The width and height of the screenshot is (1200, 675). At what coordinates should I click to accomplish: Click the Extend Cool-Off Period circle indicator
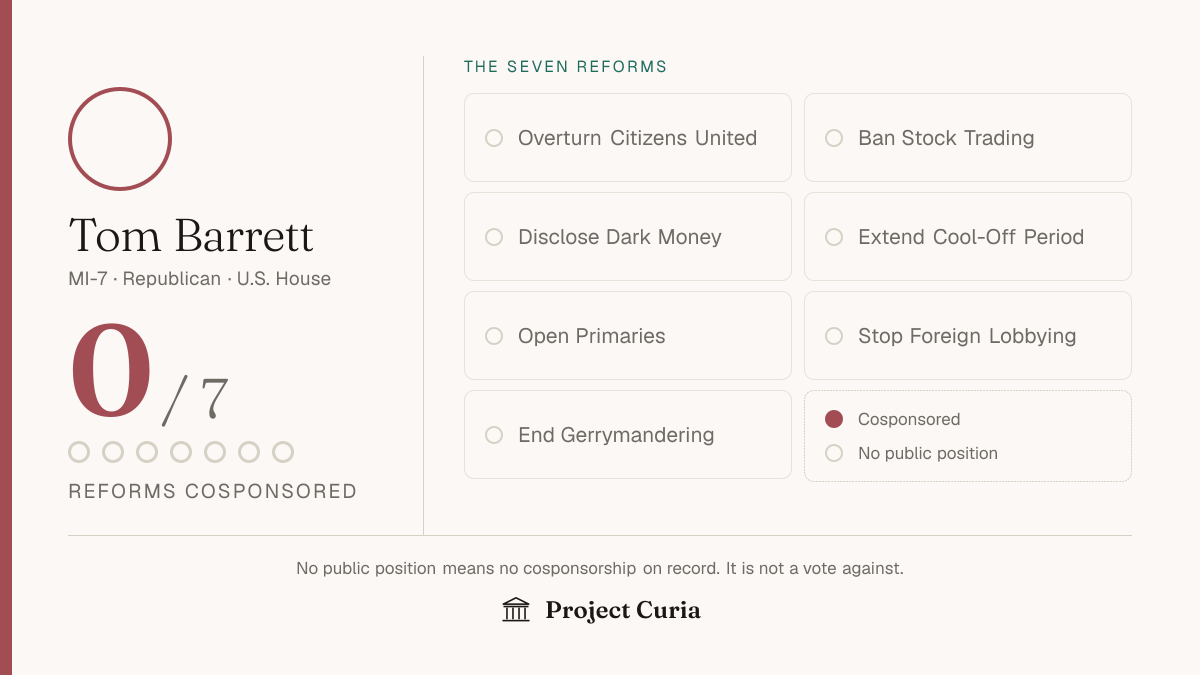pos(834,237)
